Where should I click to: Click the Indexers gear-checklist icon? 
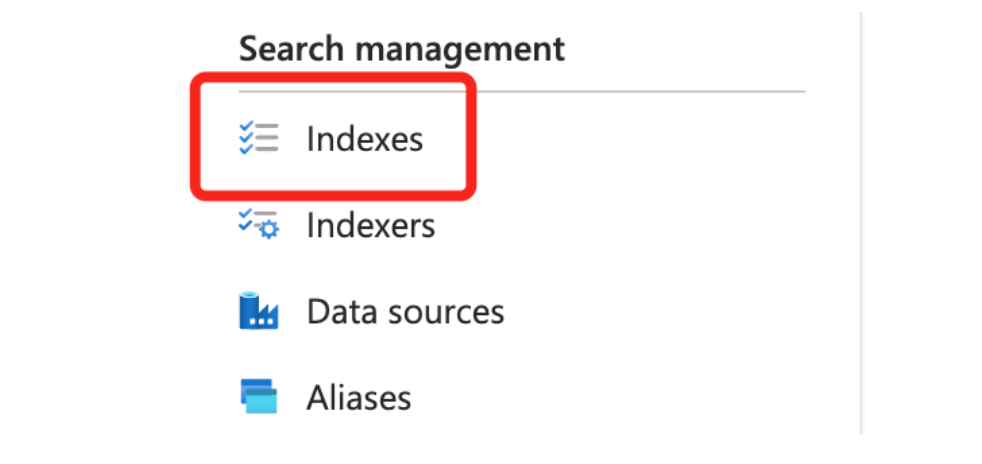click(x=258, y=224)
